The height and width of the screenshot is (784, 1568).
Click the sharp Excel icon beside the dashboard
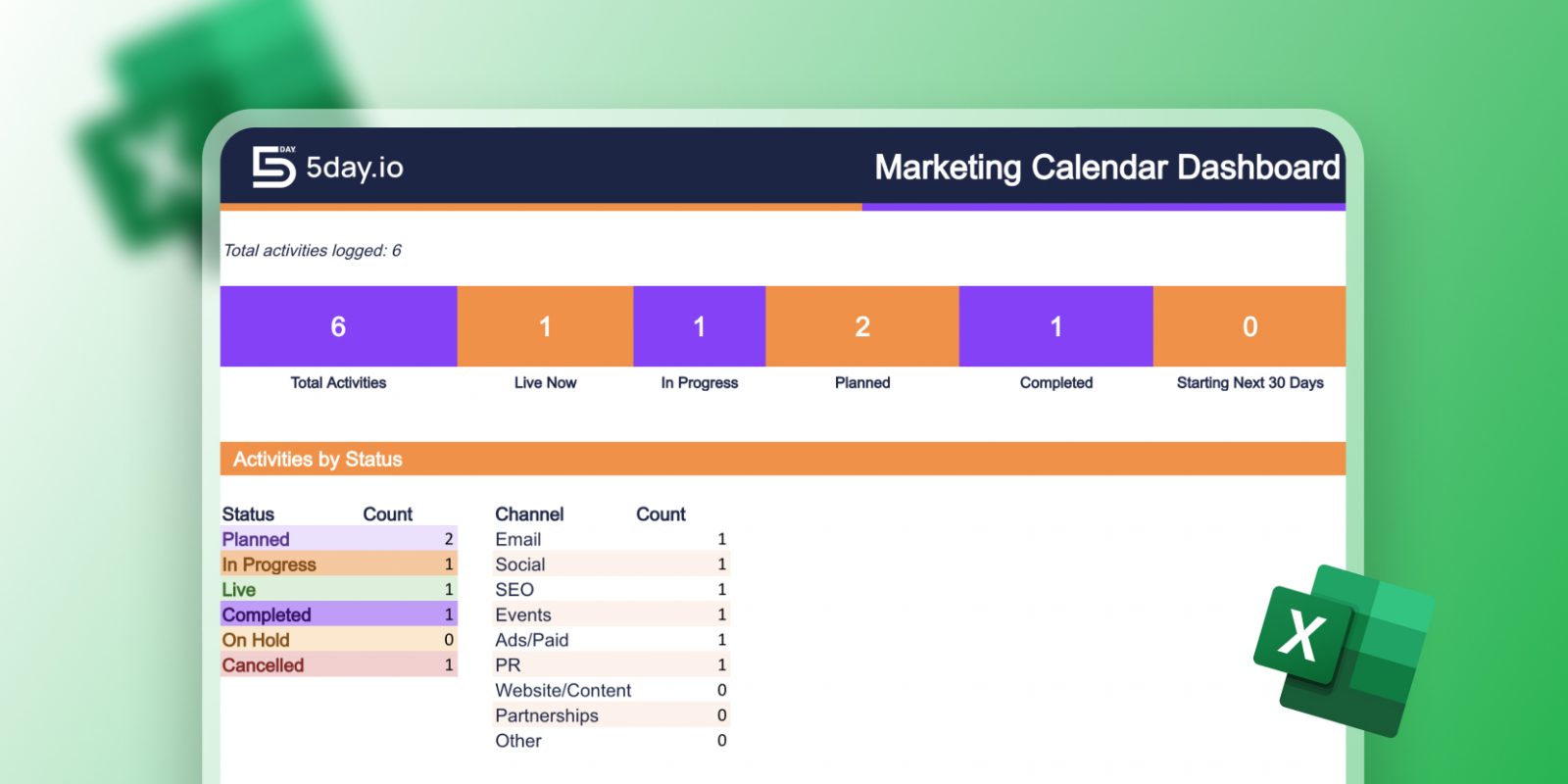click(x=1344, y=650)
